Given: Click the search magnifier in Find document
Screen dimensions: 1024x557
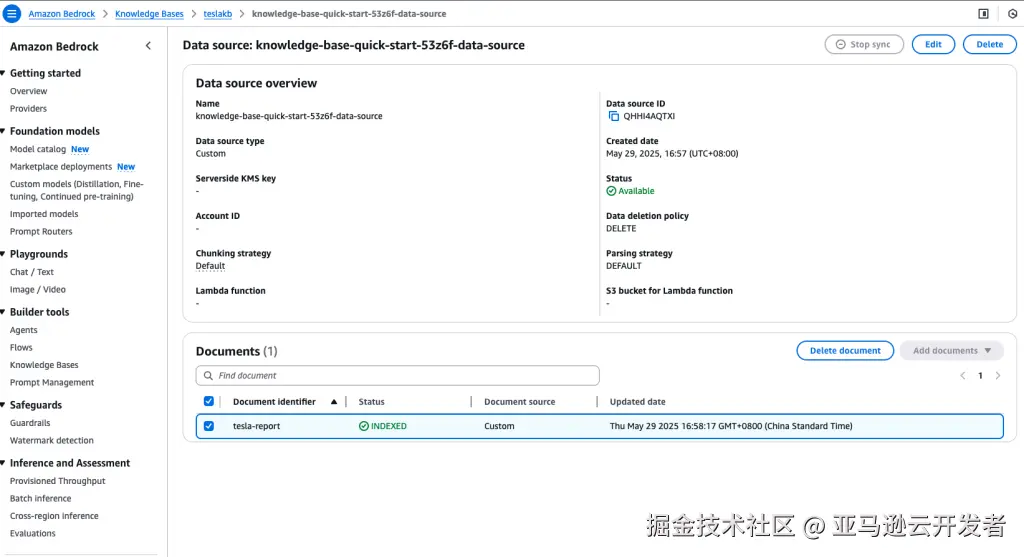Looking at the screenshot, I should tap(208, 375).
